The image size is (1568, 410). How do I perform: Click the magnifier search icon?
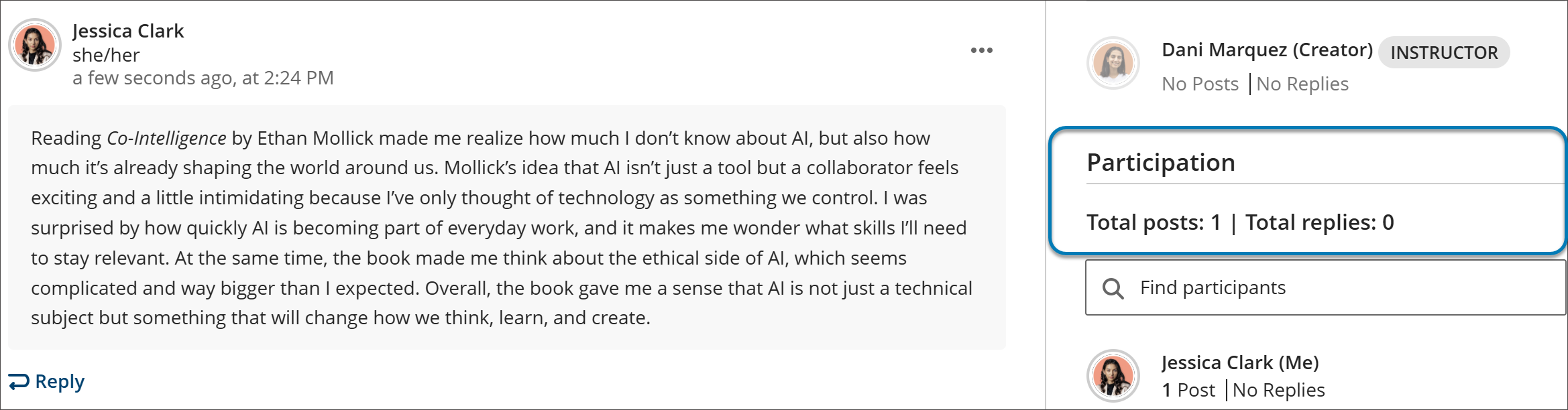[1113, 288]
